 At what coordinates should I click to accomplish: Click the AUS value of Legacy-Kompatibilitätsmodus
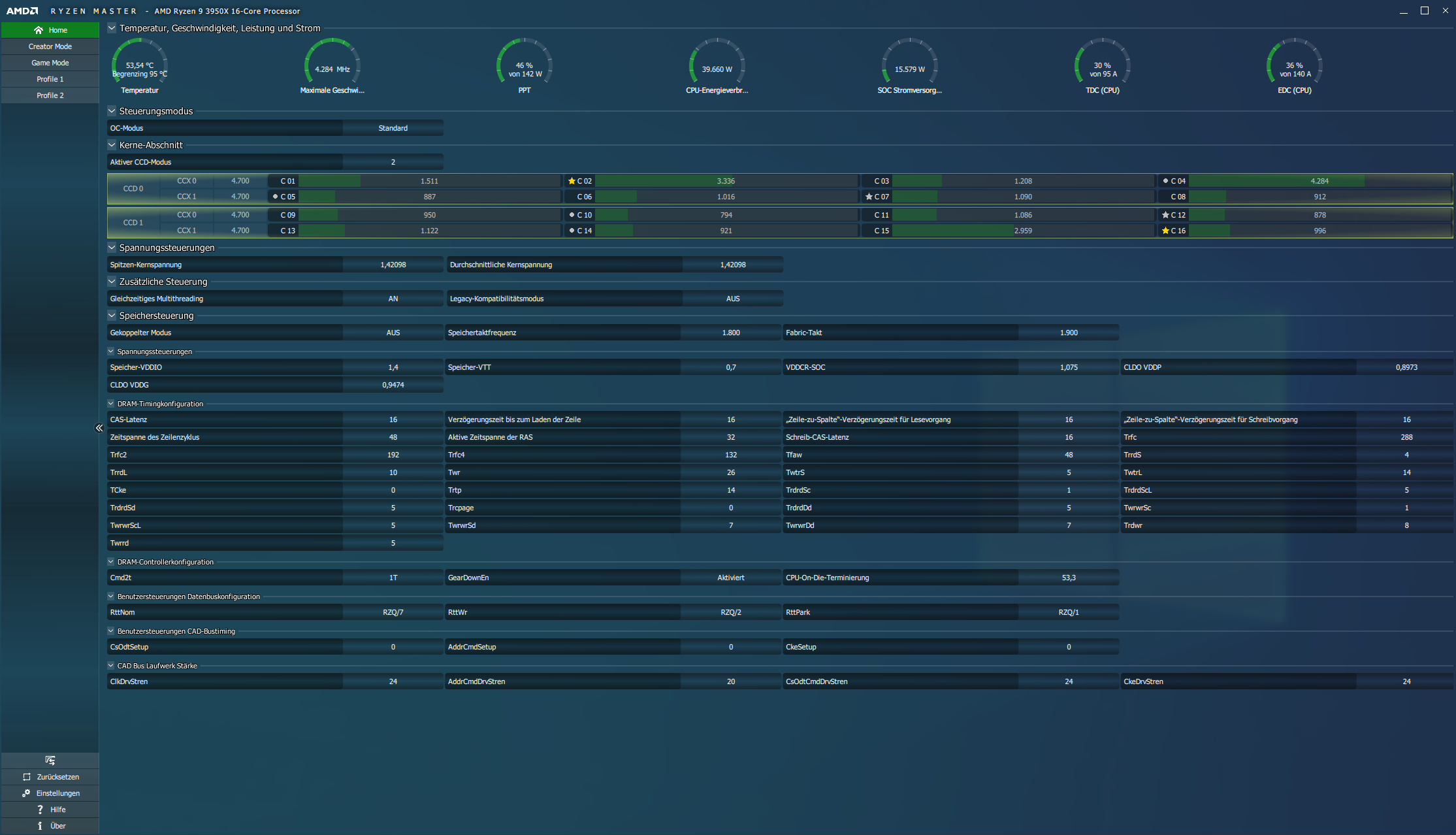pyautogui.click(x=732, y=299)
